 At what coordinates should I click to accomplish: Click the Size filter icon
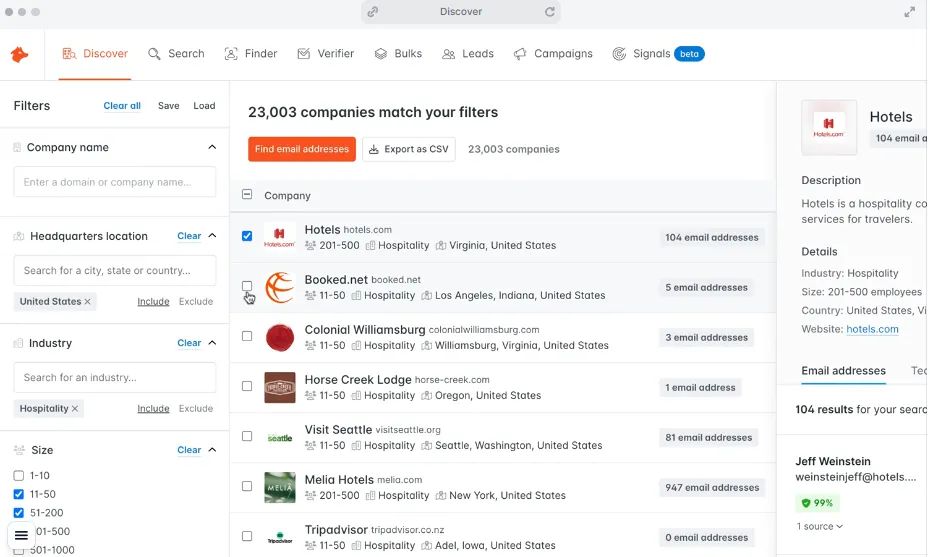click(19, 450)
